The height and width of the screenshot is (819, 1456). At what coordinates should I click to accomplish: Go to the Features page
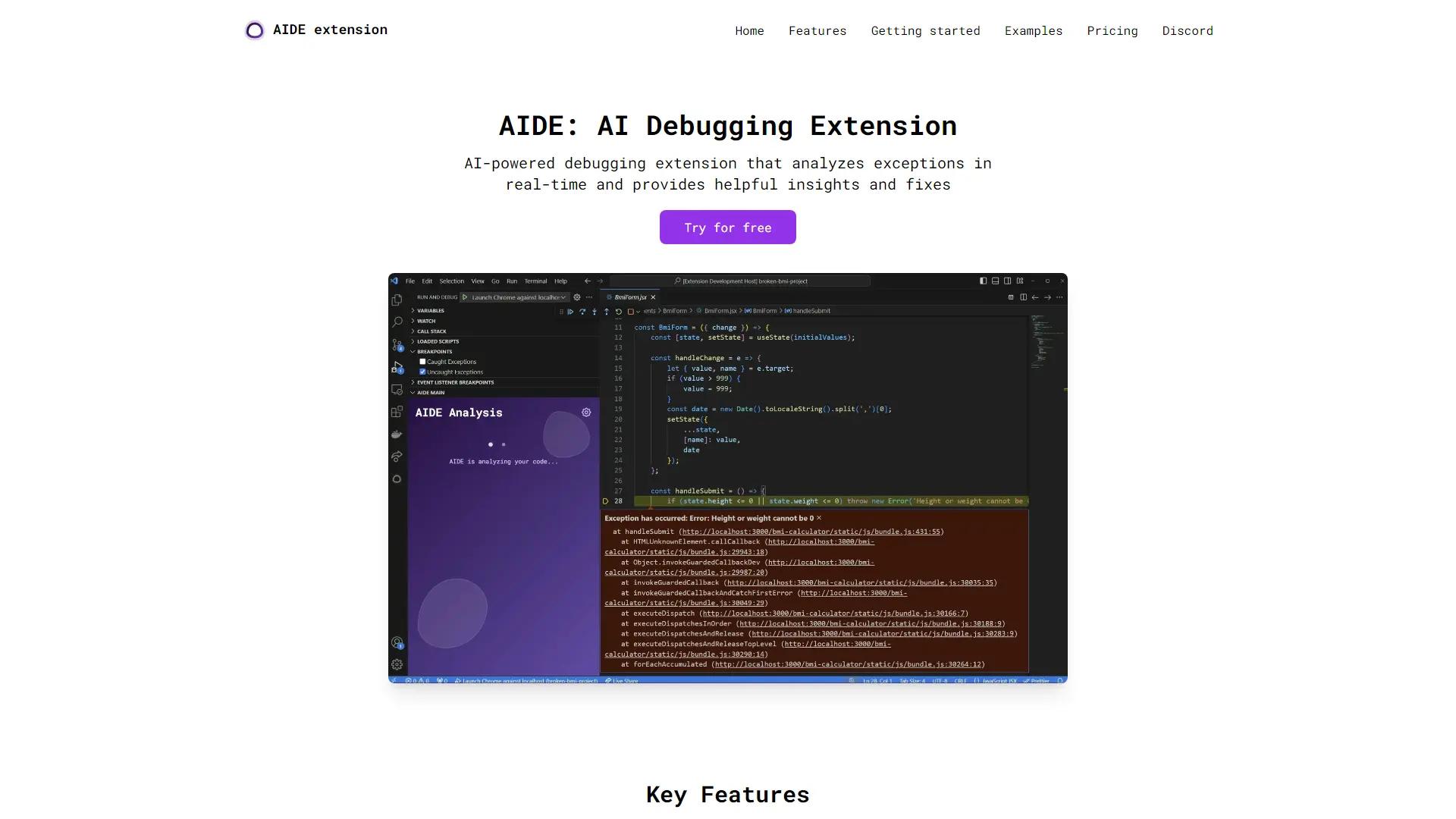tap(817, 30)
